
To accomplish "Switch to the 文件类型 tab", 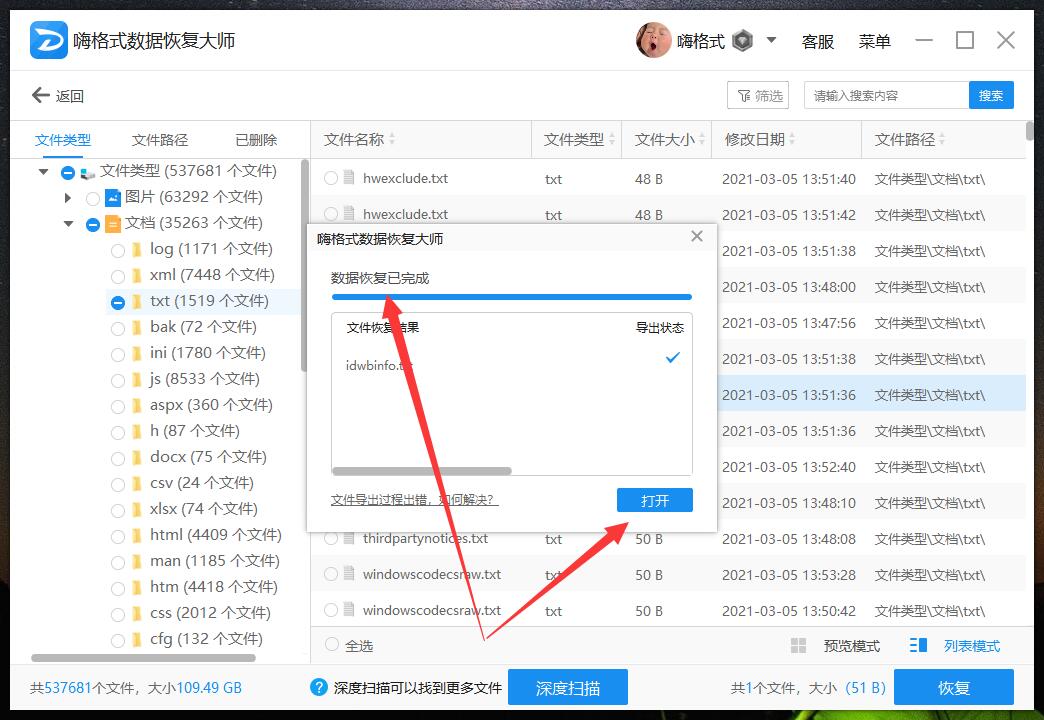I will coord(63,140).
